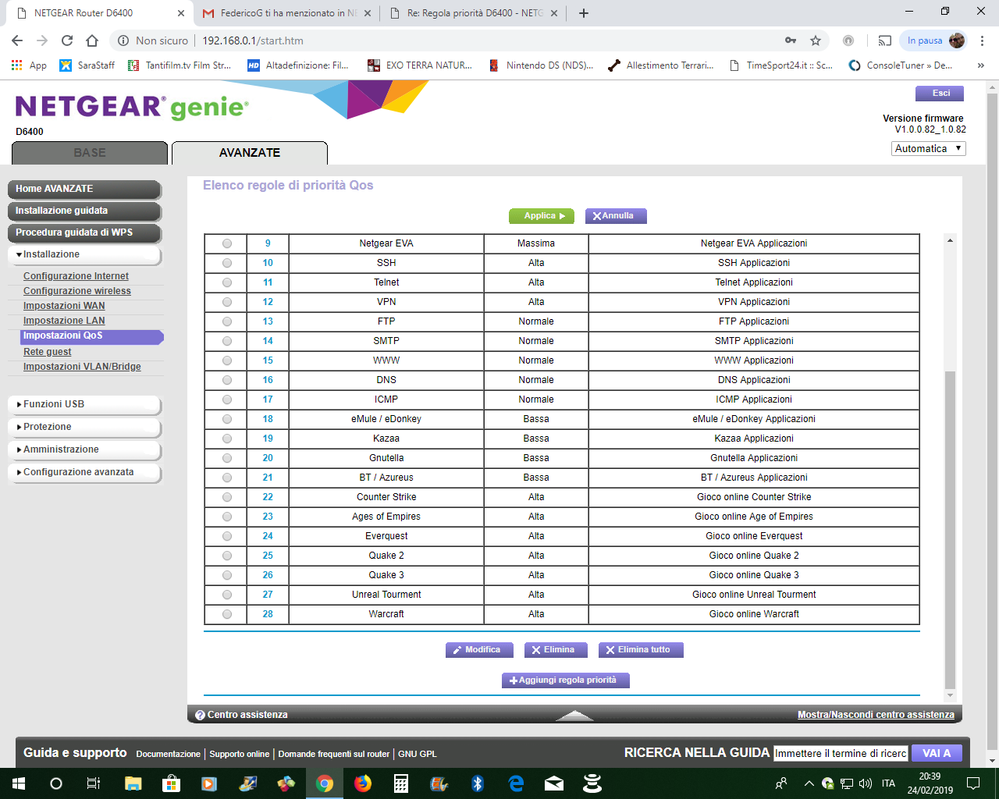Open the Automatica language dropdown
The width and height of the screenshot is (999, 799).
[x=928, y=148]
